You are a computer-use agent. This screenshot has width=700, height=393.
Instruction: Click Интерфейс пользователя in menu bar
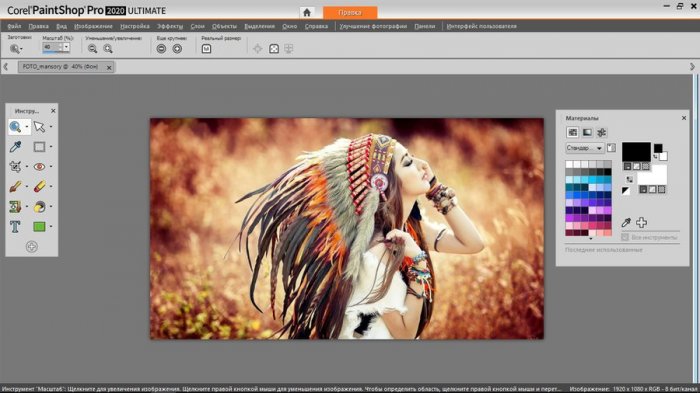[481, 26]
